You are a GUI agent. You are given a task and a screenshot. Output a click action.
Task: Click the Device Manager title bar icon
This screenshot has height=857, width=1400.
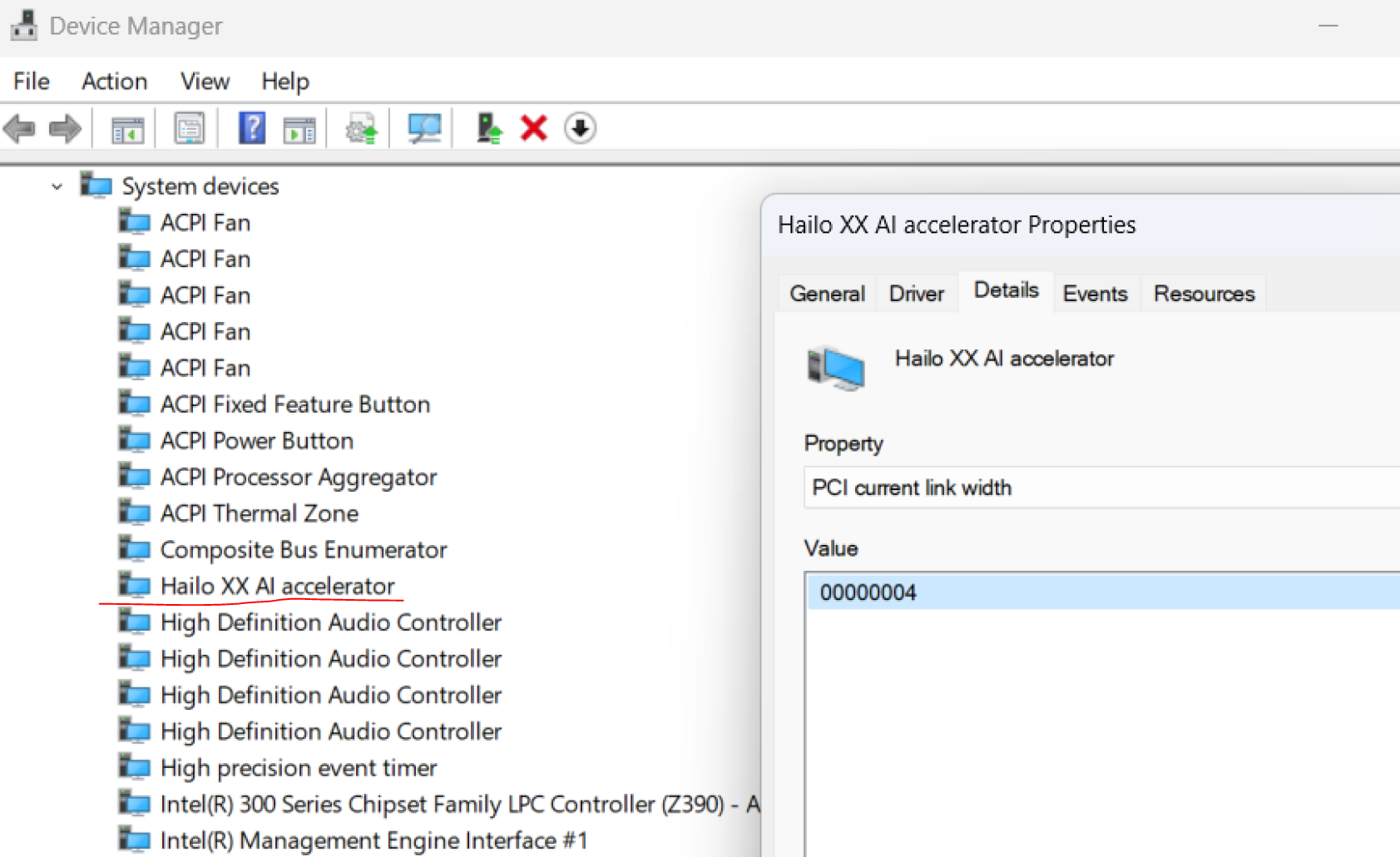click(23, 25)
